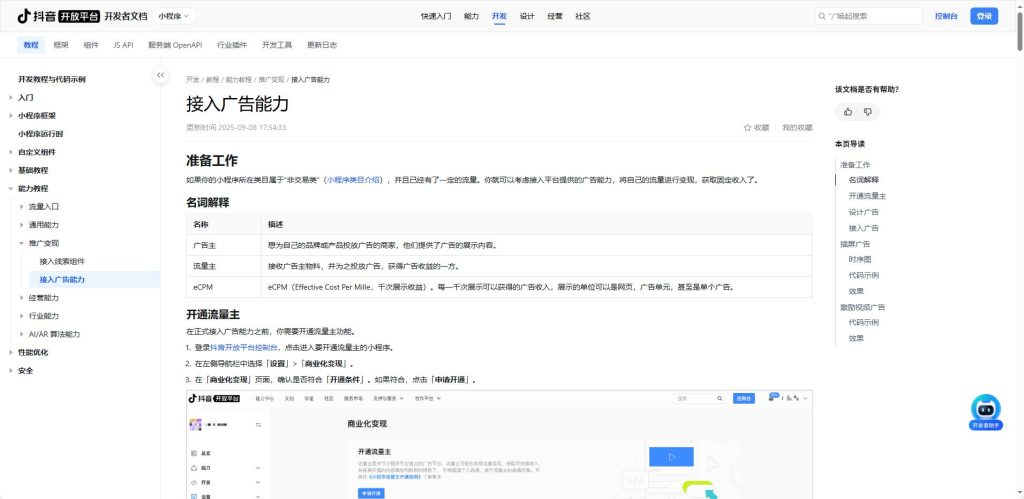Switch to the JS API sub-tab

coord(123,45)
